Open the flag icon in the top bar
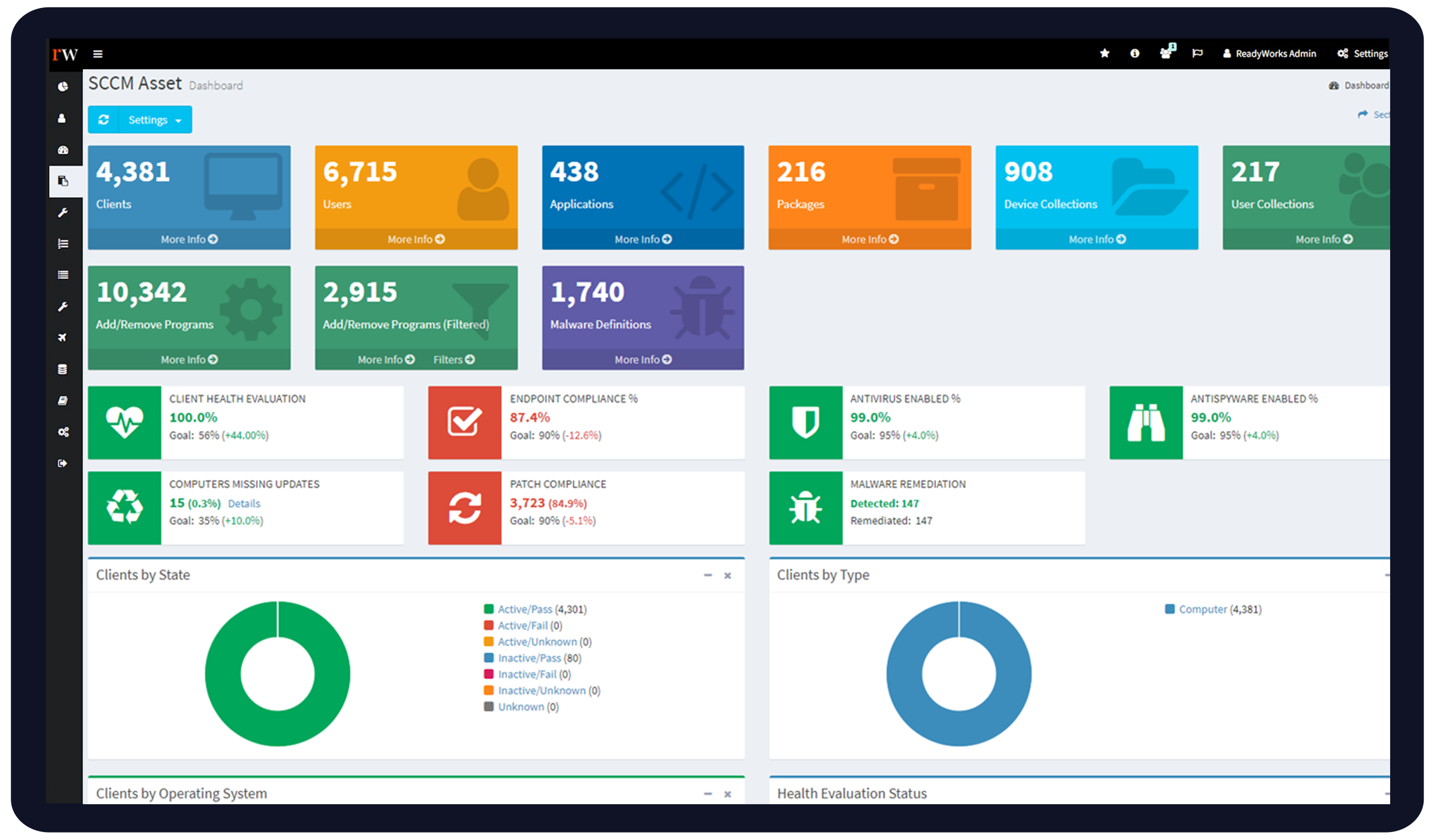Viewport: 1439px width, 840px height. (x=1197, y=53)
